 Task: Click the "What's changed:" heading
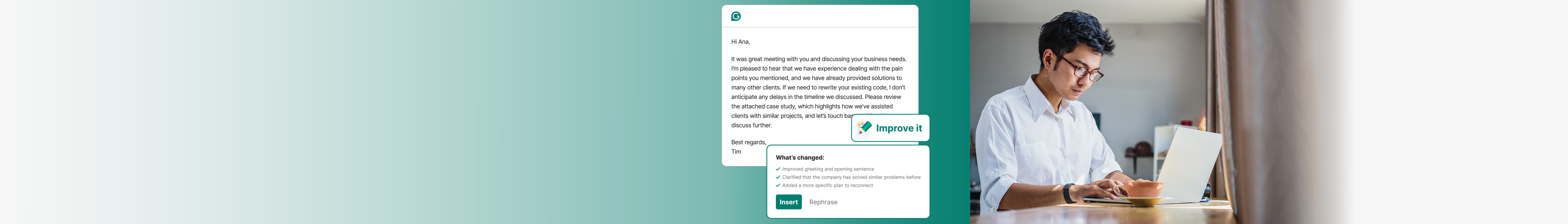tap(799, 158)
